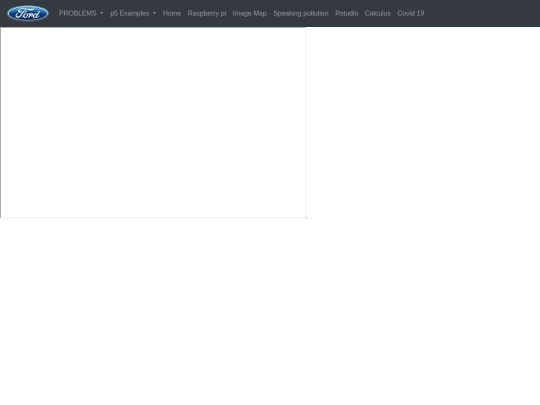
Task: Go to the Home page link
Action: [172, 13]
